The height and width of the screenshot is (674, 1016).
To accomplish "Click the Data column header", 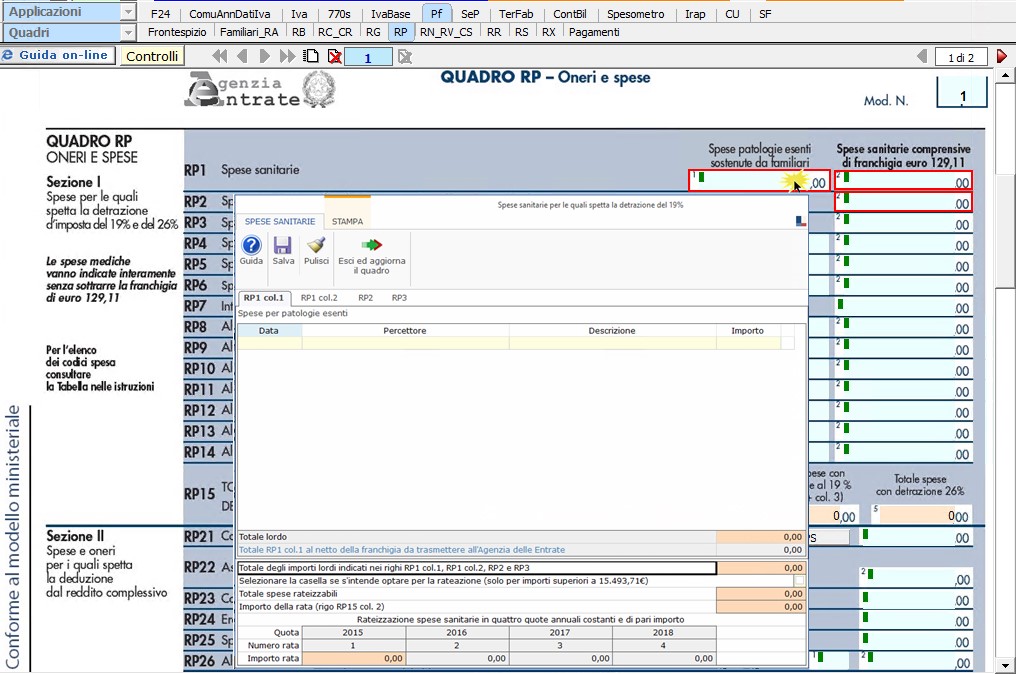I will 270,331.
